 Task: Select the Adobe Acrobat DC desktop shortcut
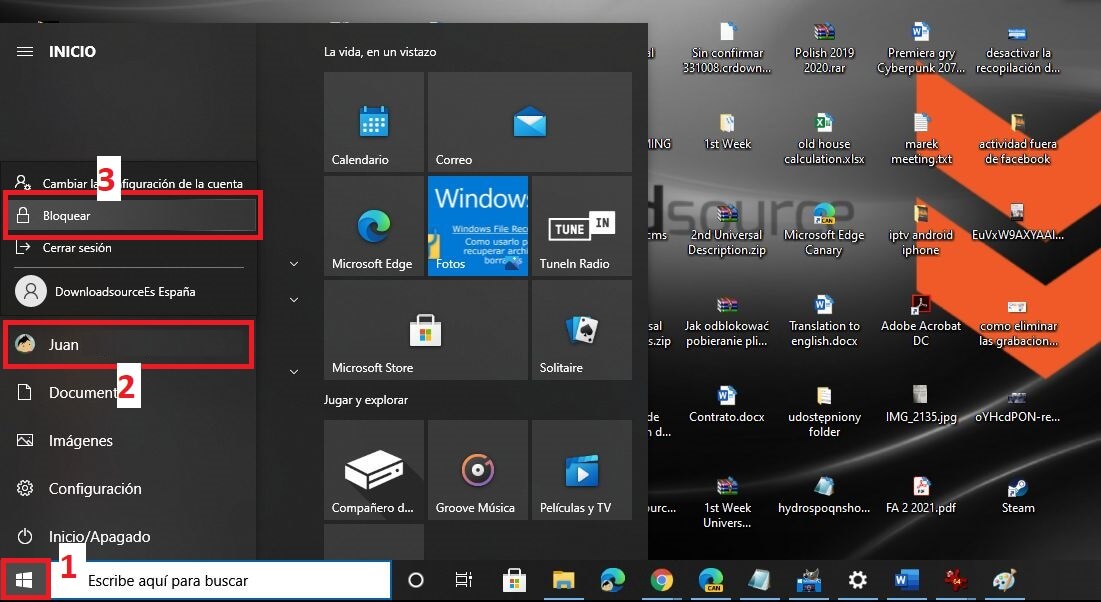[x=921, y=322]
